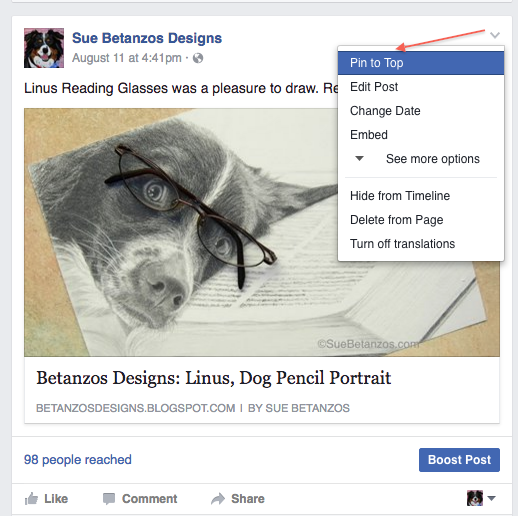The width and height of the screenshot is (518, 516).
Task: Click the Comment label
Action: [x=149, y=499]
